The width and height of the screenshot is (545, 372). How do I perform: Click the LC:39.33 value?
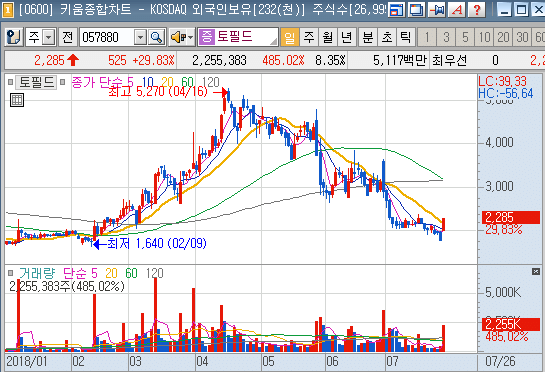(503, 81)
